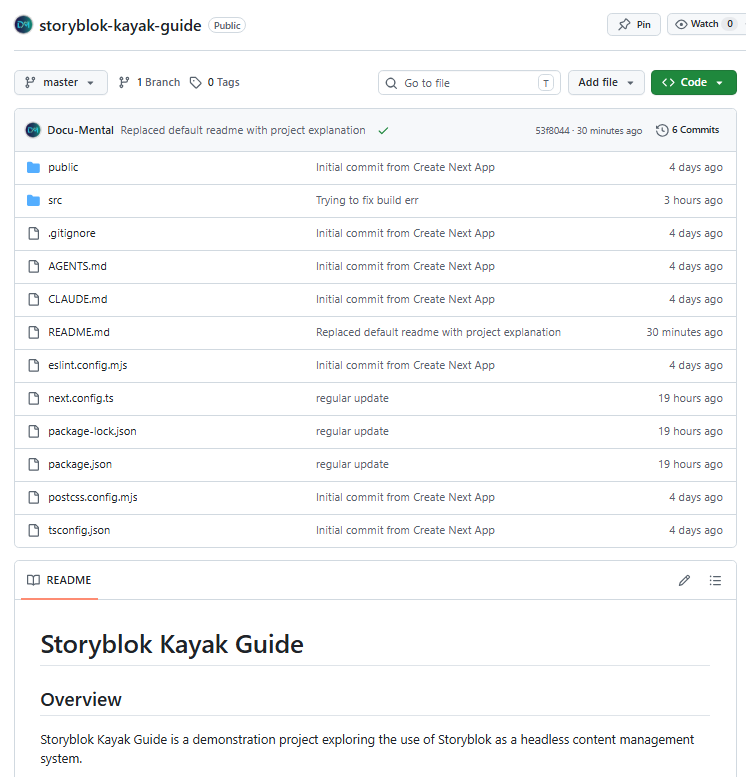Open the CLAUDE.md file

78,299
